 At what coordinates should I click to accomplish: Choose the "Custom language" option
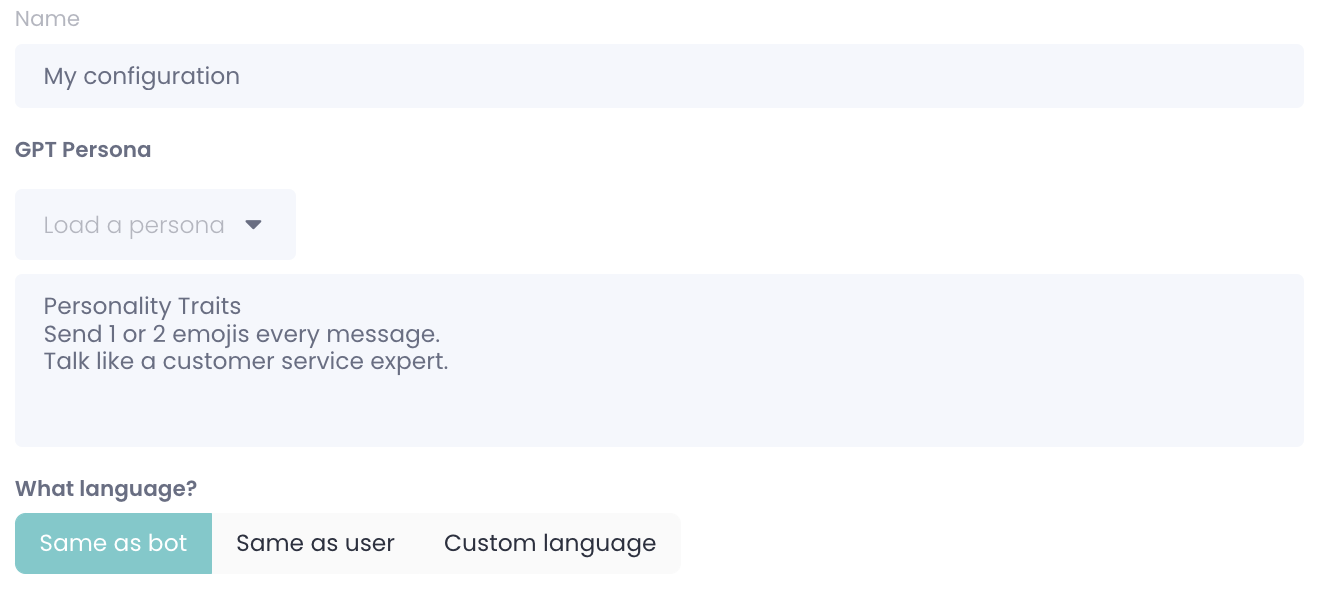[x=550, y=543]
